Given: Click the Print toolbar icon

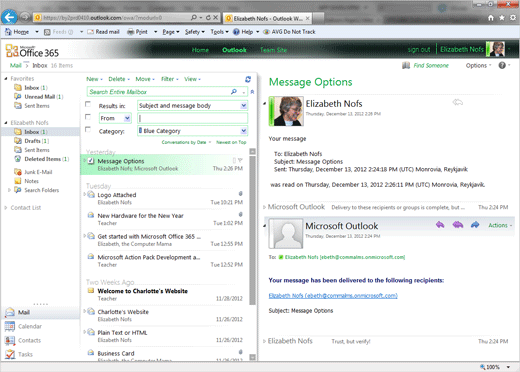Looking at the screenshot, I should [x=131, y=32].
